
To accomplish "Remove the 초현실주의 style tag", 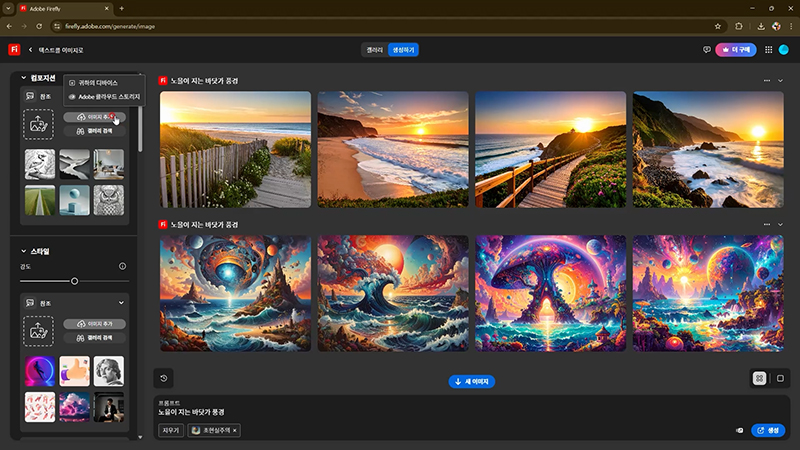I will click(235, 430).
